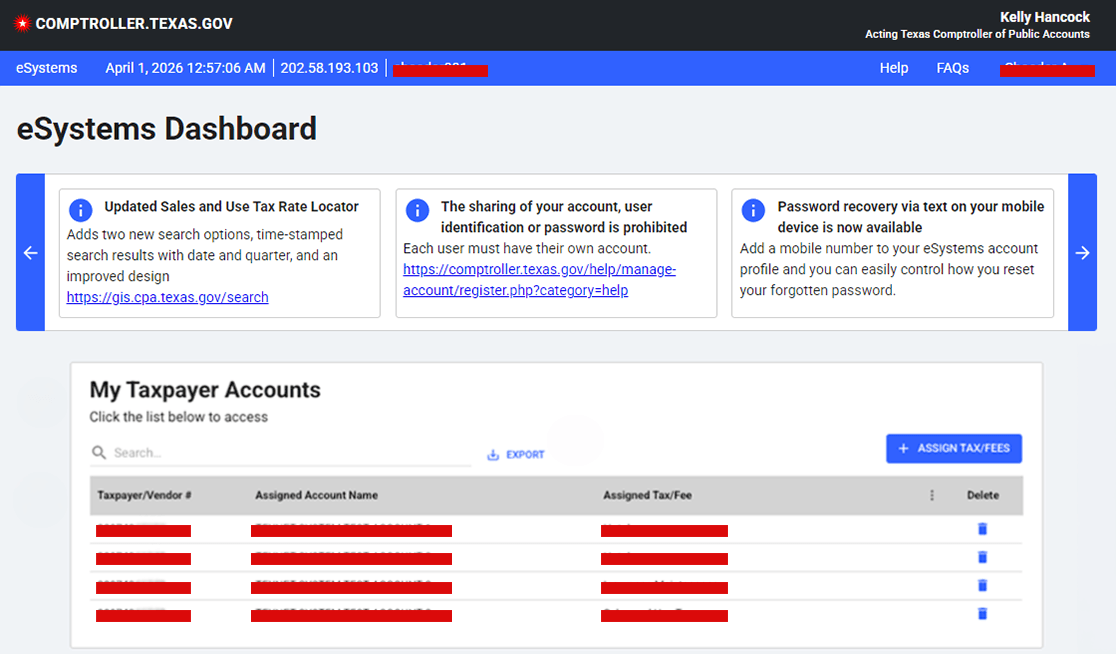Click the info icon about account sharing prohibition
The height and width of the screenshot is (654, 1116).
tap(417, 210)
